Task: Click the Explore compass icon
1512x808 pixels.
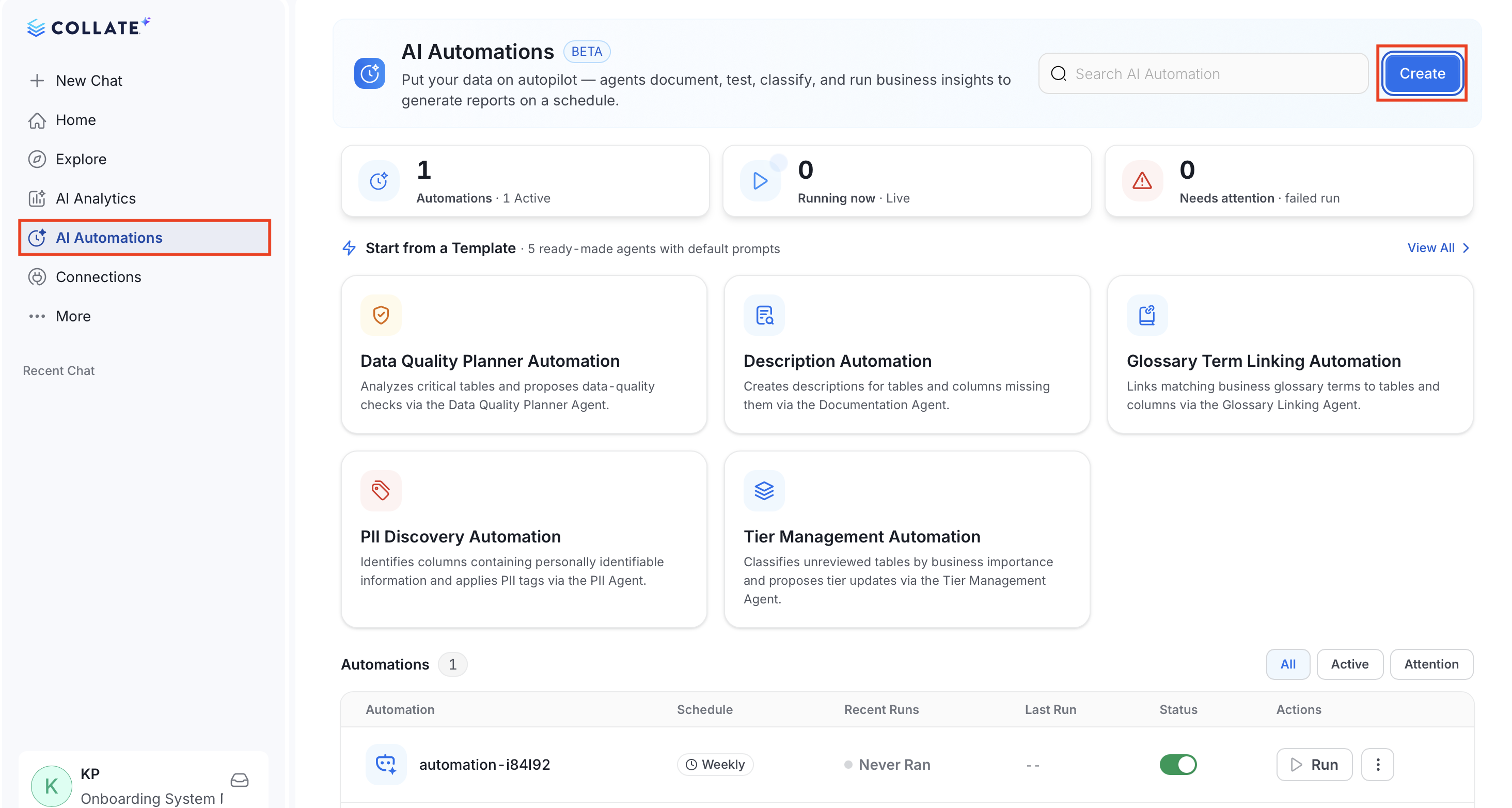Action: click(37, 159)
